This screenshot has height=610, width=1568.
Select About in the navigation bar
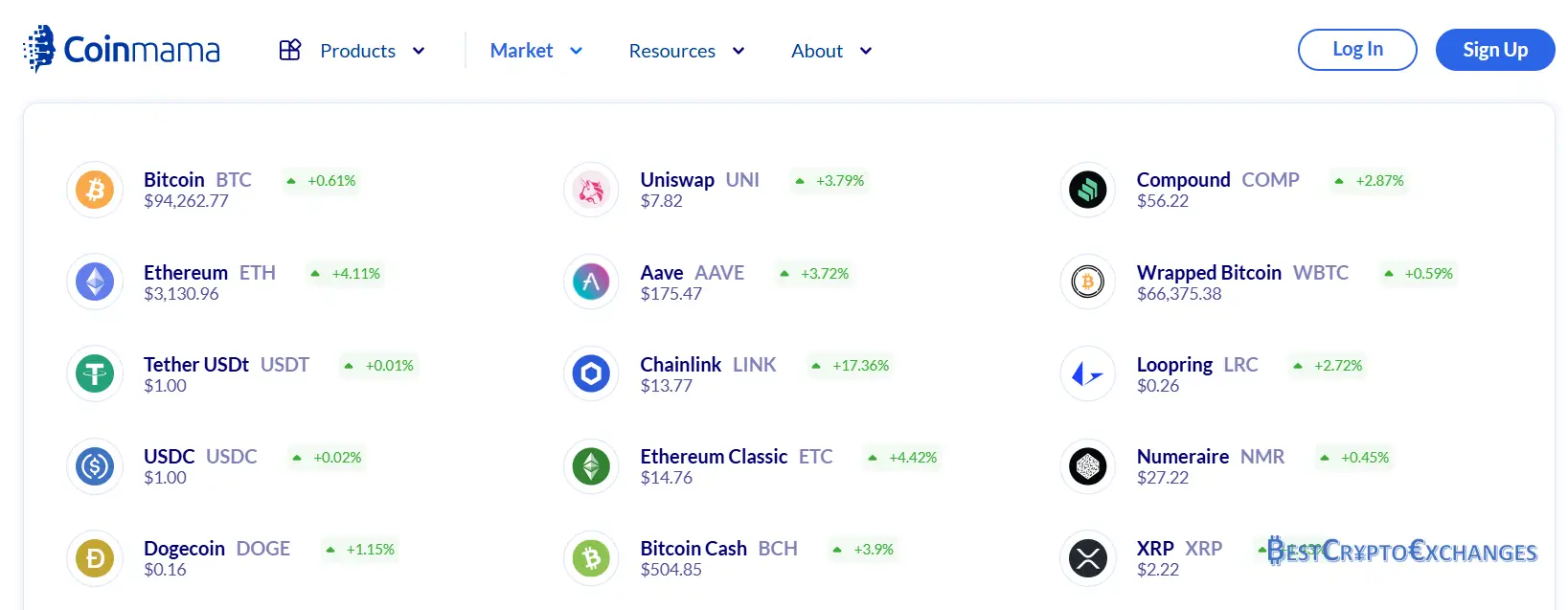pyautogui.click(x=816, y=50)
